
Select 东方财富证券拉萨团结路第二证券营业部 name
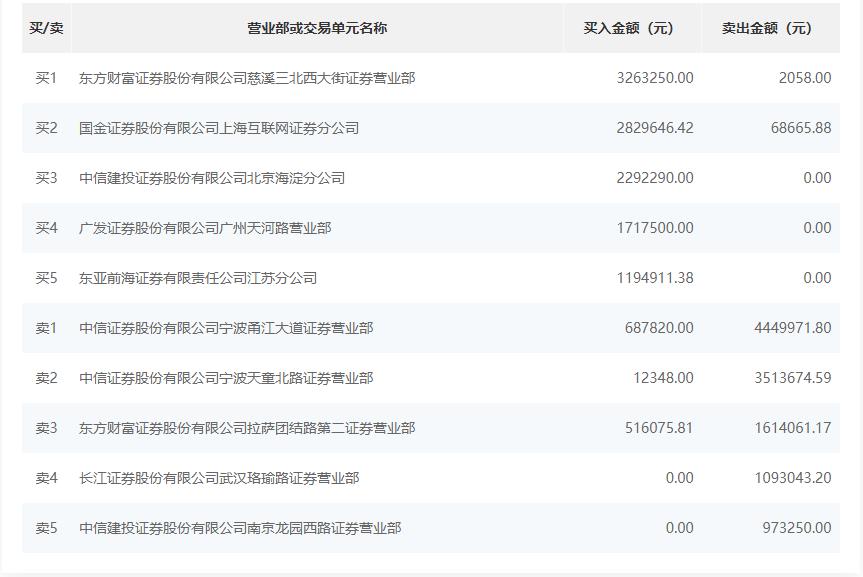coord(247,428)
